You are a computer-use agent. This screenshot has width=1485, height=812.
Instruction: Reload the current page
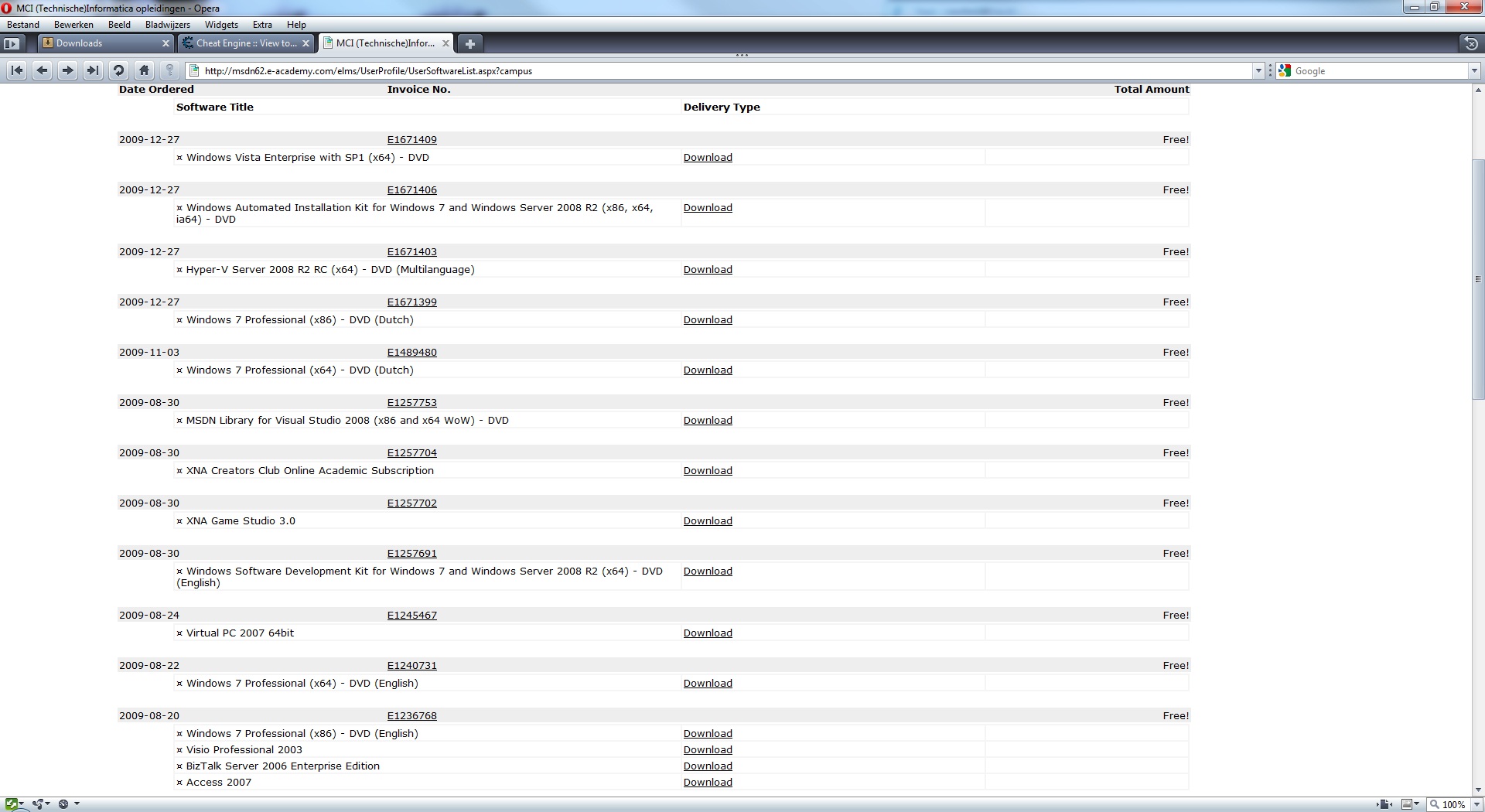(x=118, y=70)
